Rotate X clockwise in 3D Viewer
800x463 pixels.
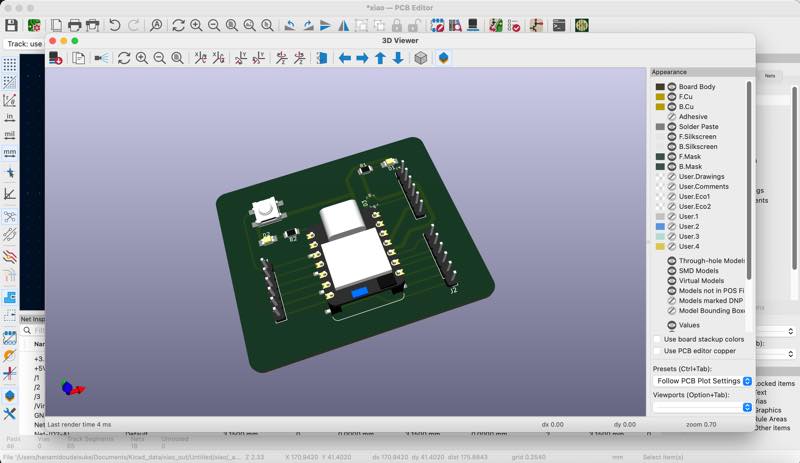201,58
